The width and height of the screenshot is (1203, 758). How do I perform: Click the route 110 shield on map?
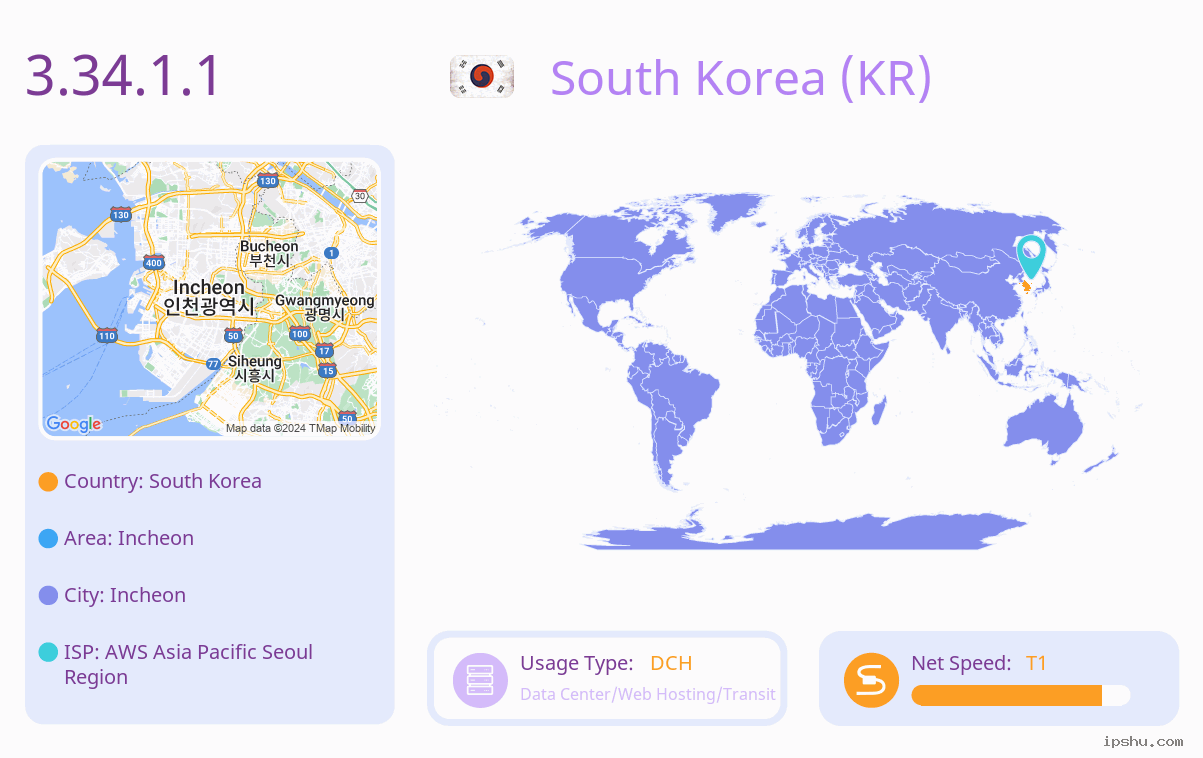(x=106, y=335)
